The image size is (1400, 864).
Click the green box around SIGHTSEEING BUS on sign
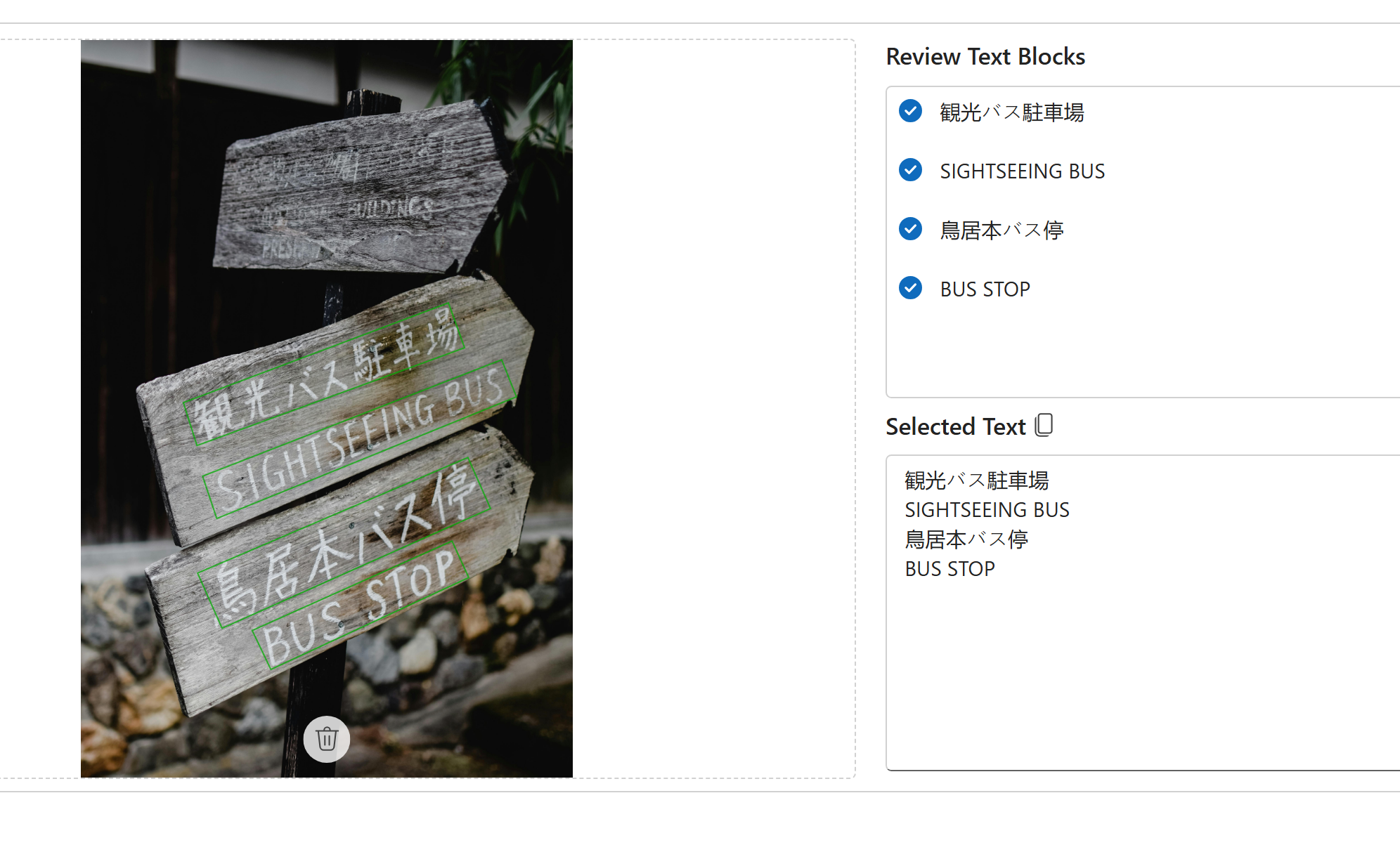[359, 439]
